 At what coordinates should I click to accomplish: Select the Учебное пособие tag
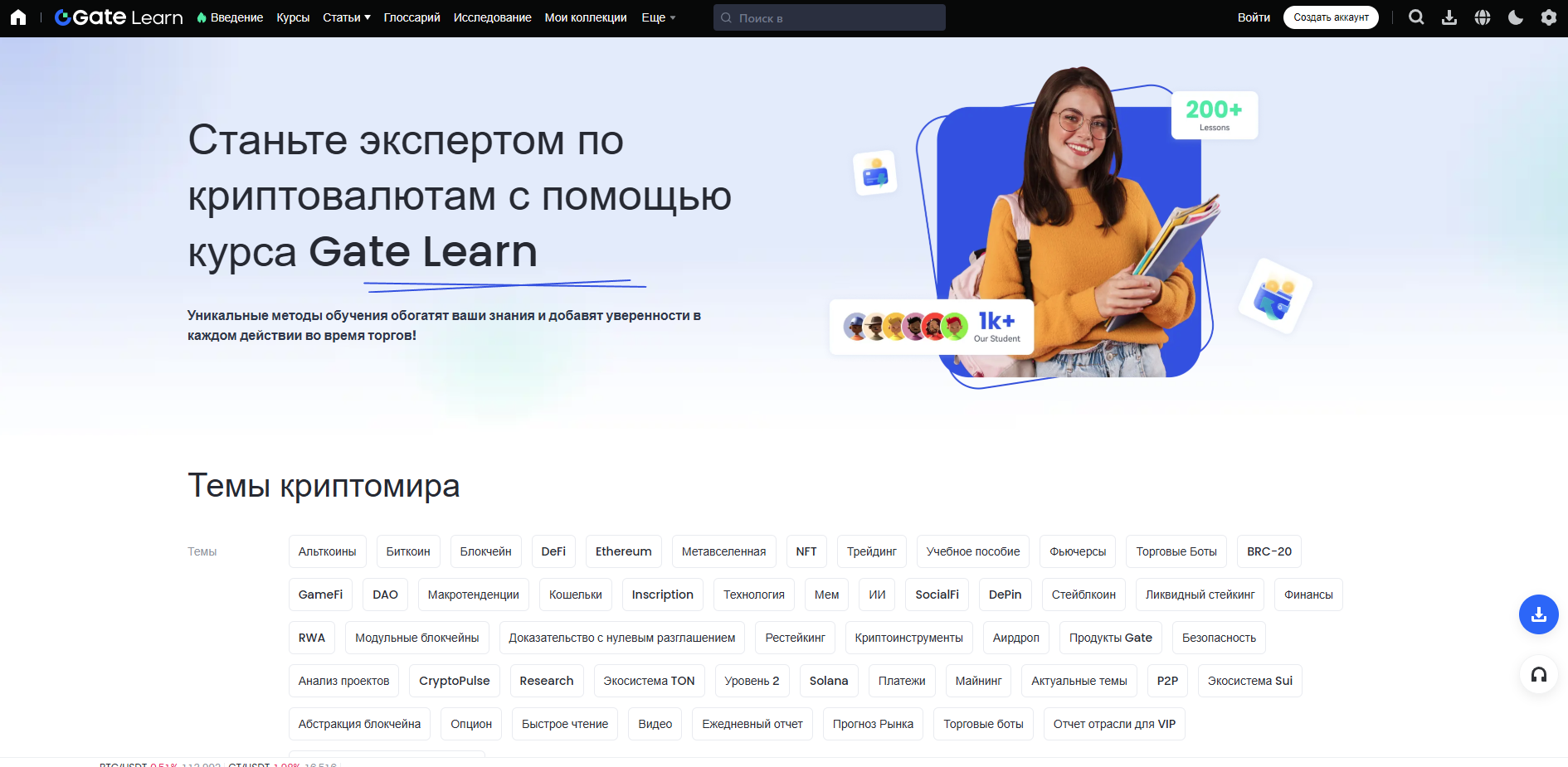[973, 551]
